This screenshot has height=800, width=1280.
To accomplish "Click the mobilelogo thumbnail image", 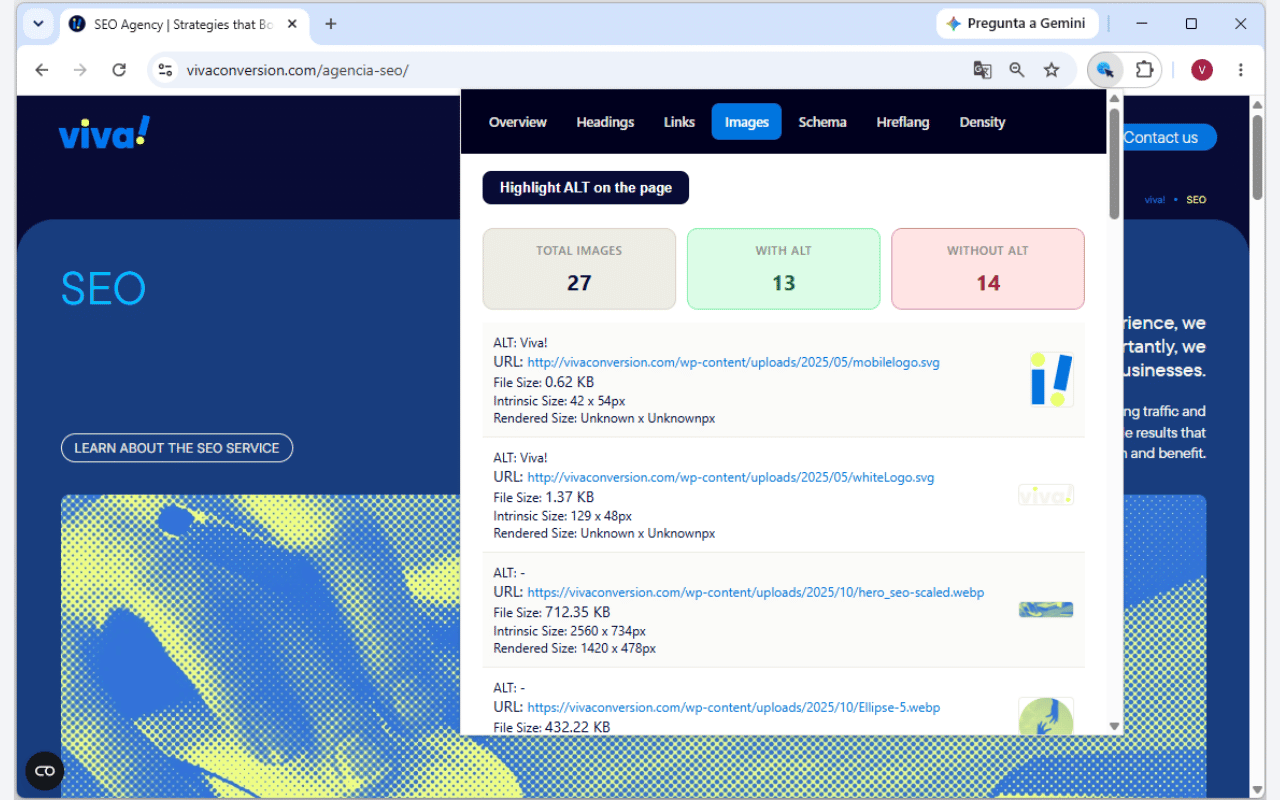I will pos(1051,380).
